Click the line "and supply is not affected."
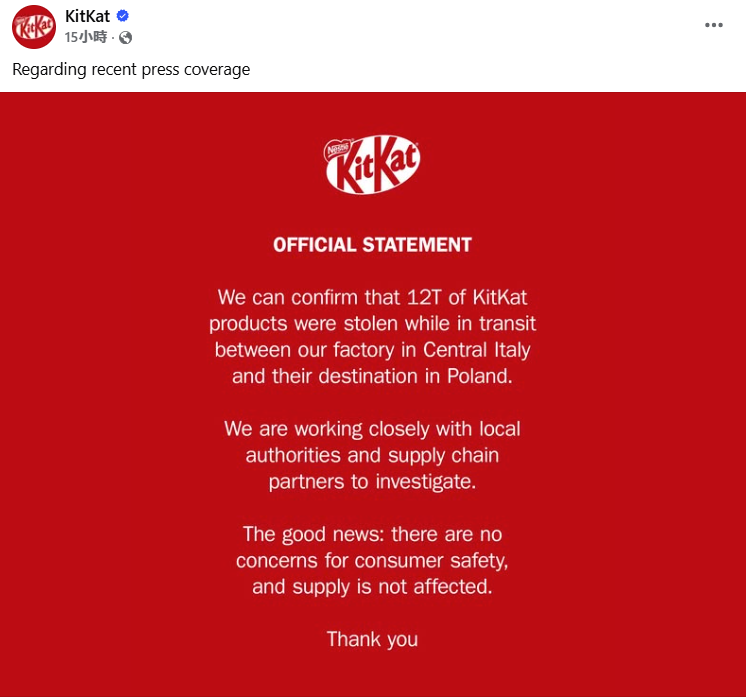 pyautogui.click(x=372, y=586)
